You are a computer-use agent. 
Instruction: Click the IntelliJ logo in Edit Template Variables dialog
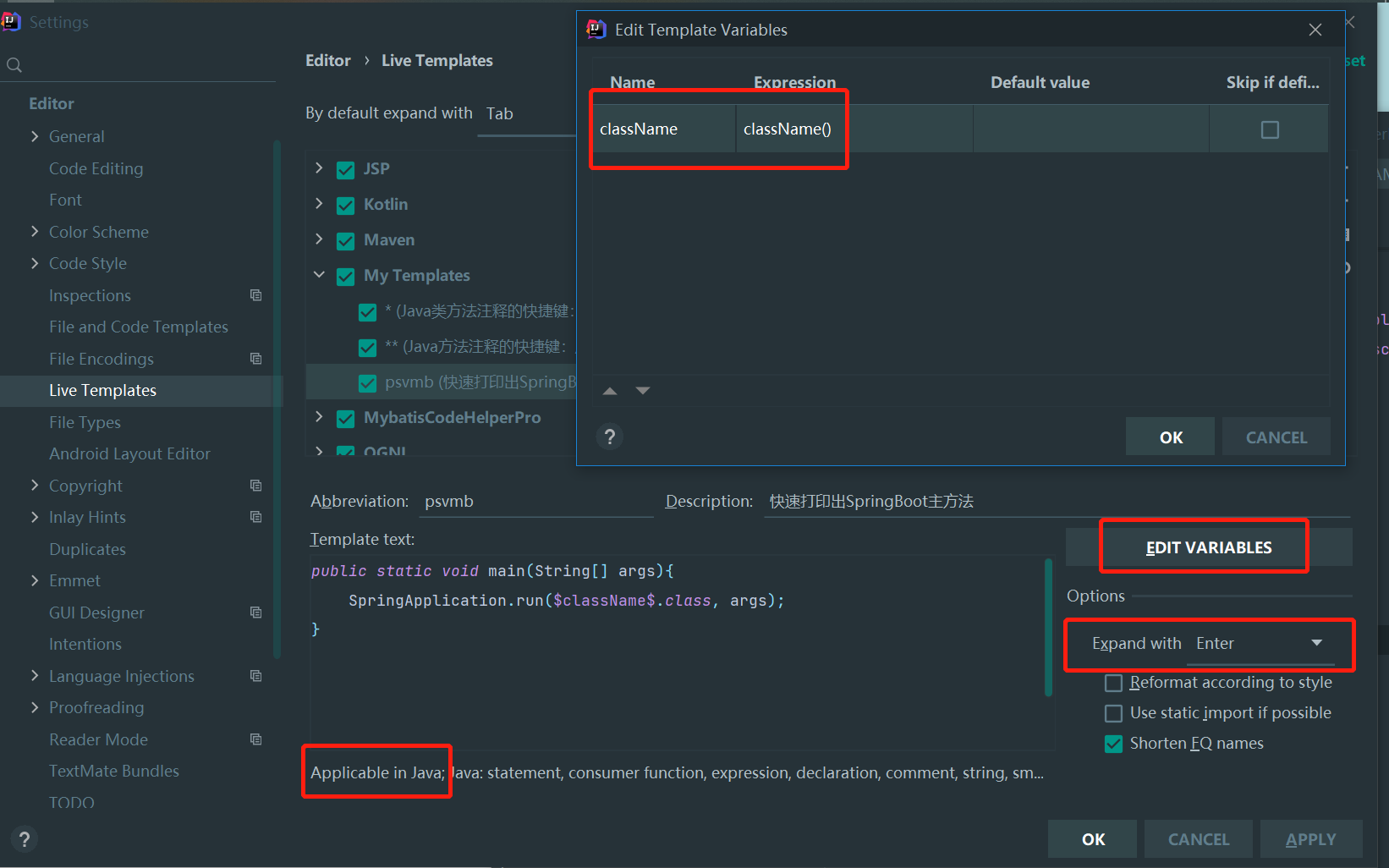[x=596, y=30]
